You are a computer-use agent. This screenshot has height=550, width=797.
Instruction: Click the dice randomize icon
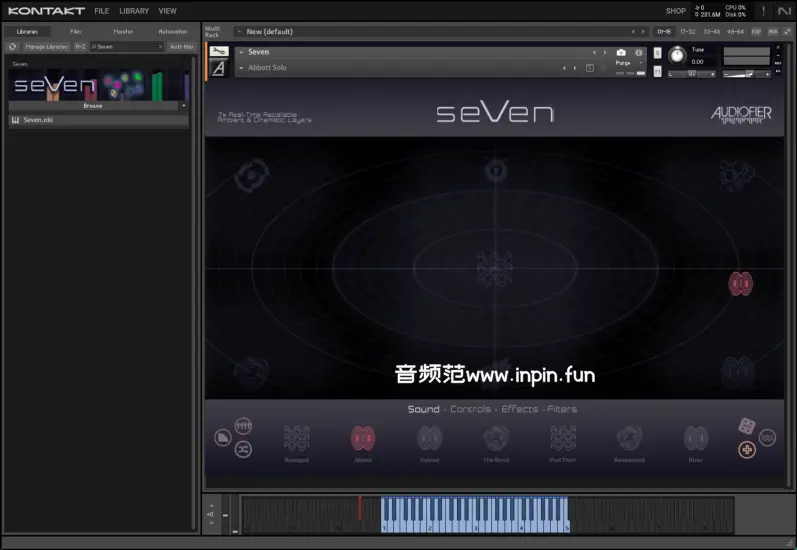coord(746,426)
